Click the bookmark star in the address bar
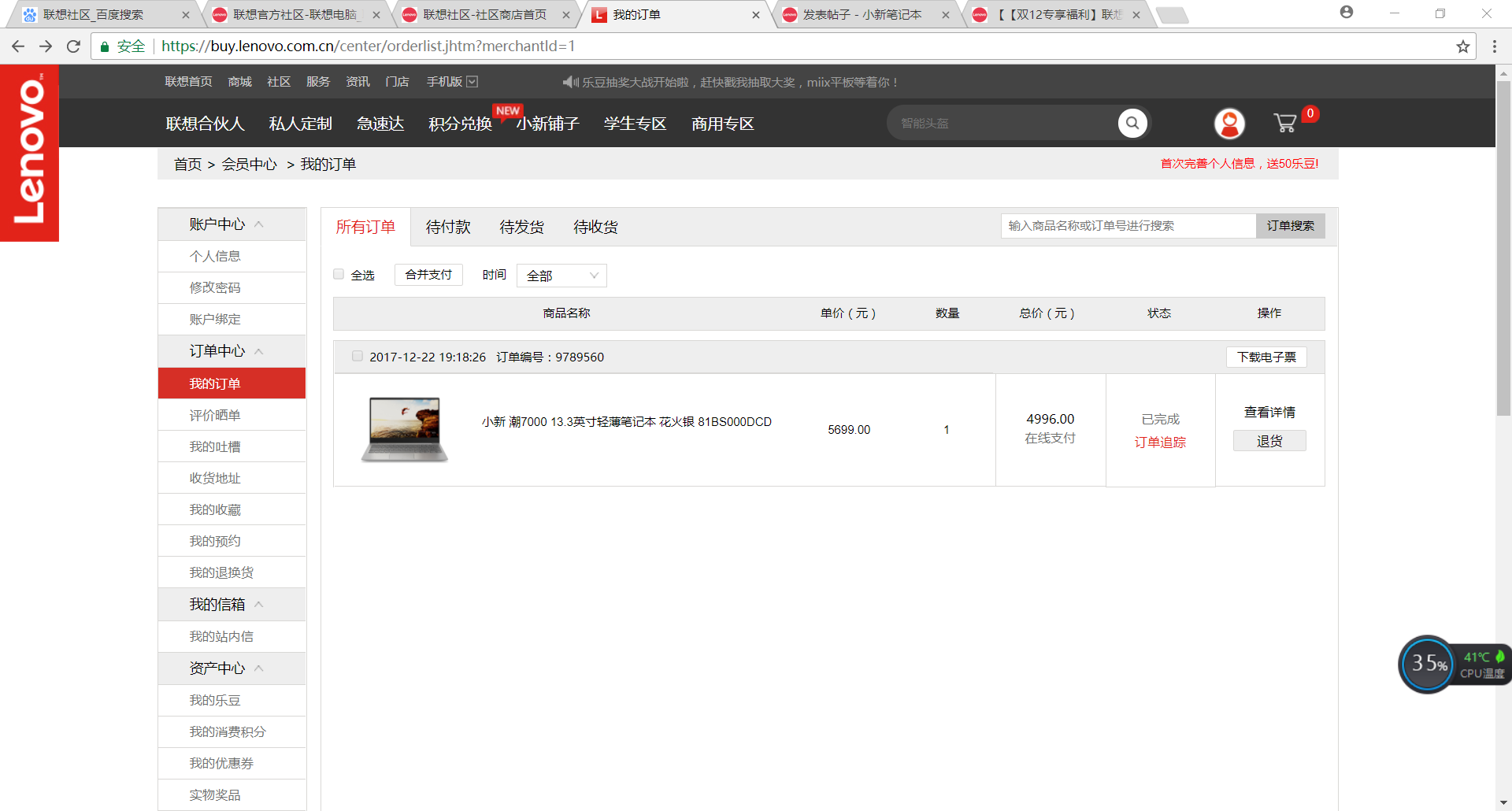 pyautogui.click(x=1463, y=46)
